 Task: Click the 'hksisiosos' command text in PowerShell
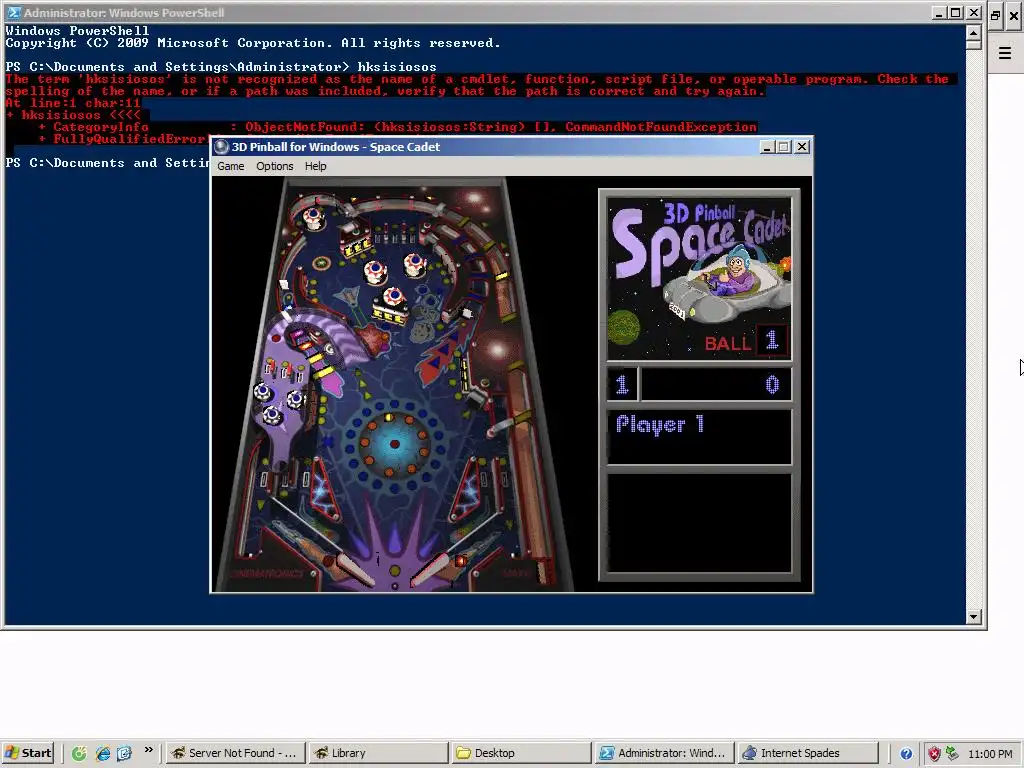click(397, 67)
